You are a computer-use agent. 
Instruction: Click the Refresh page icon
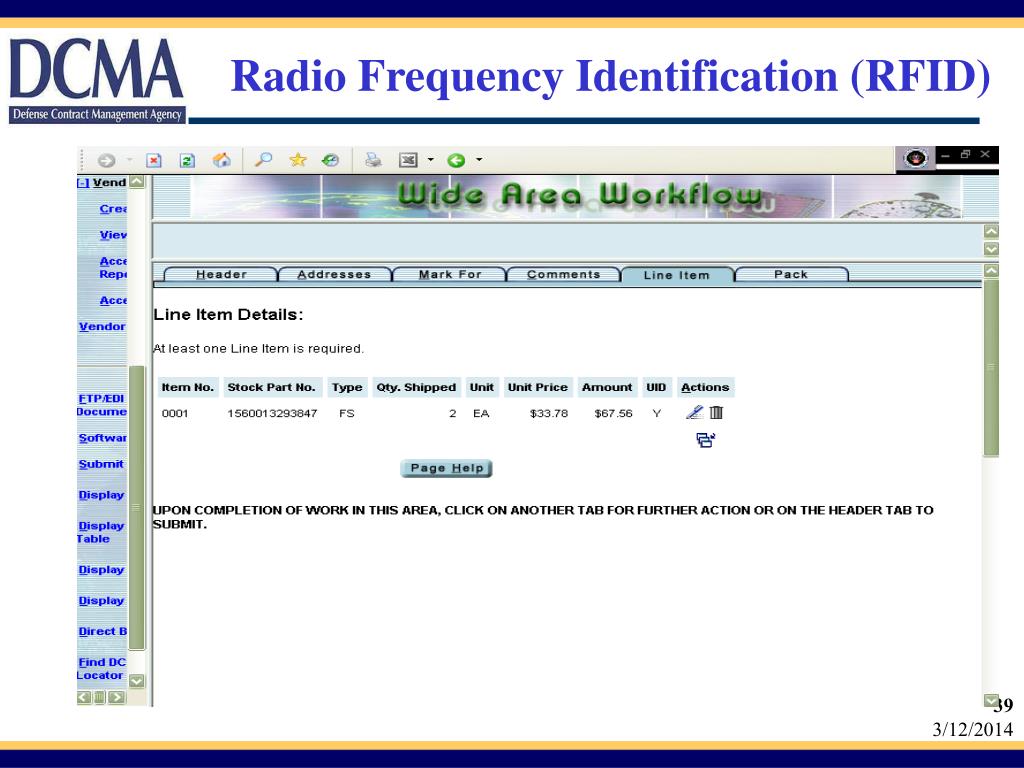(187, 160)
